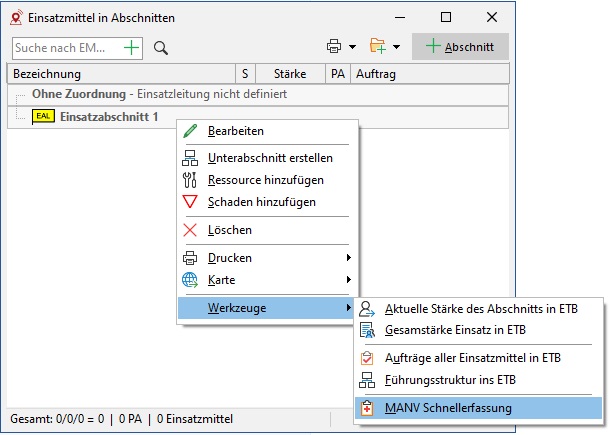The image size is (610, 435).
Task: Click the magnifier search icon
Action: click(161, 47)
